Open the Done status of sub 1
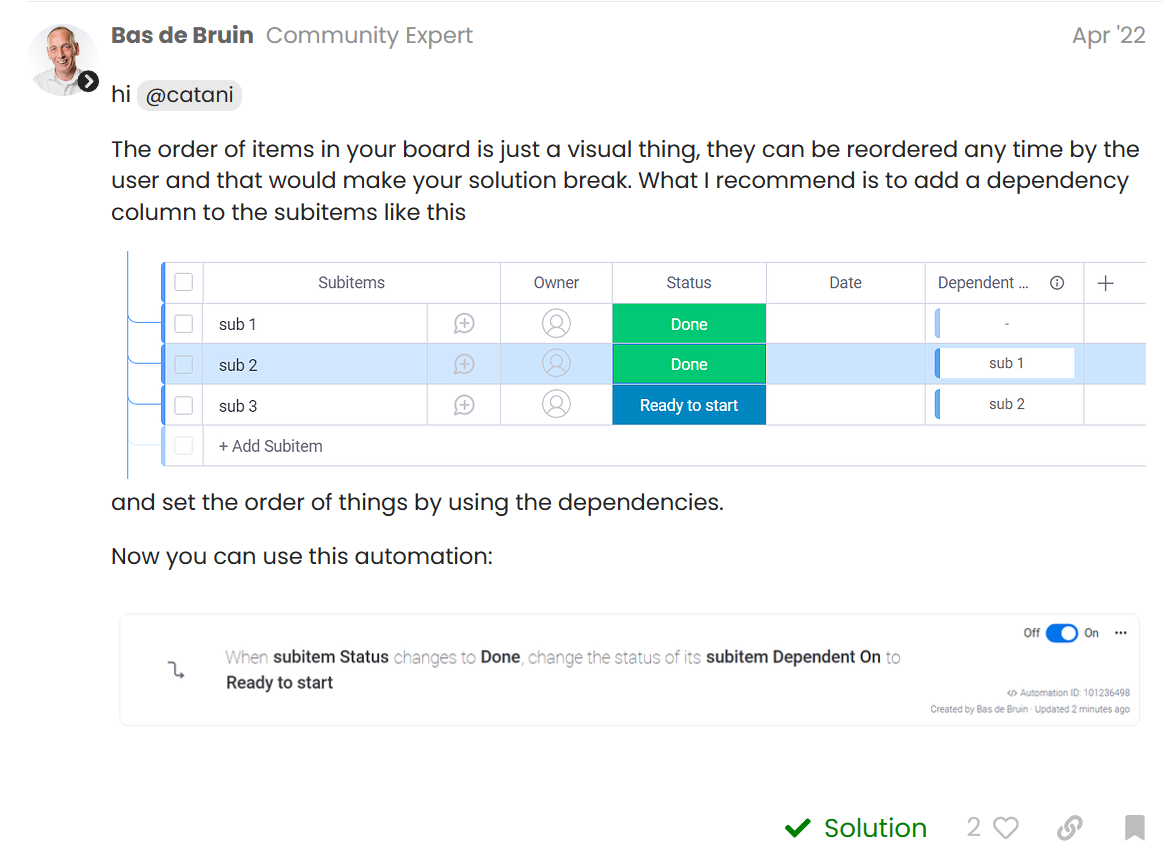This screenshot has height=862, width=1165. 689,323
